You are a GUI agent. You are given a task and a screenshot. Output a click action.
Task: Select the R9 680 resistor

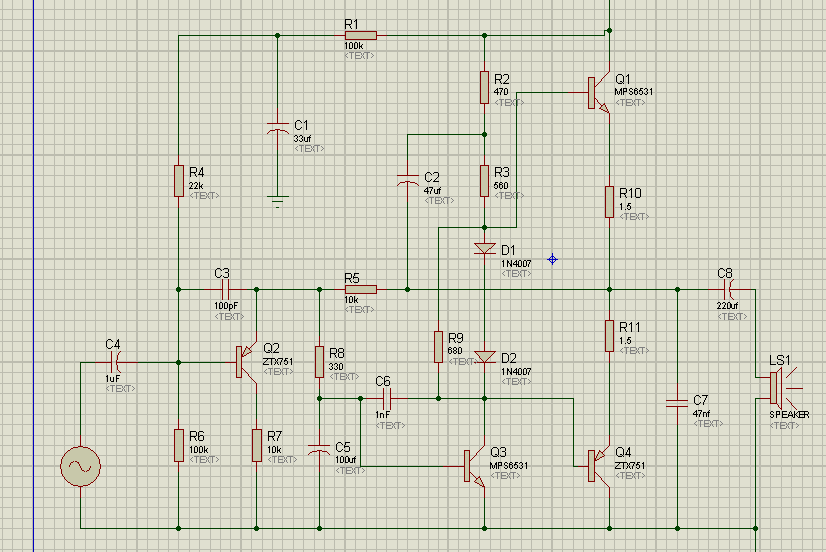pyautogui.click(x=437, y=346)
